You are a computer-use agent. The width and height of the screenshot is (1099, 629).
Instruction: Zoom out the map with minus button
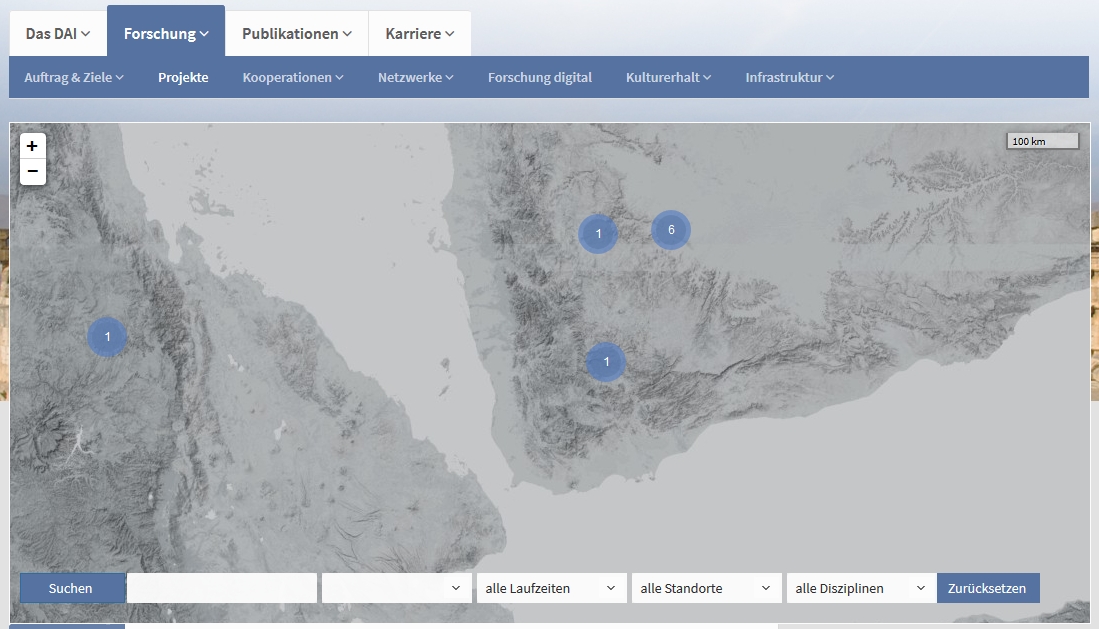pos(33,172)
